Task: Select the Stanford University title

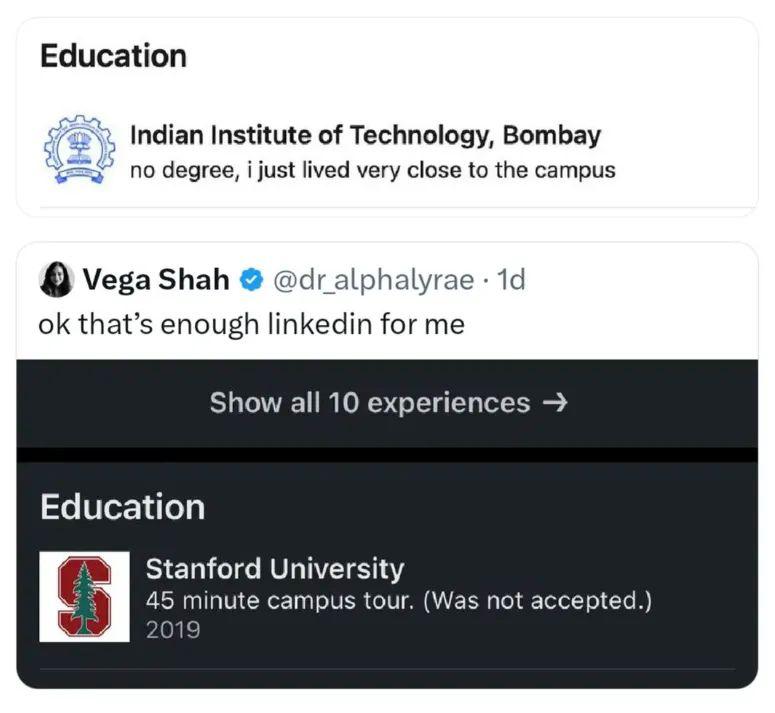Action: [275, 569]
